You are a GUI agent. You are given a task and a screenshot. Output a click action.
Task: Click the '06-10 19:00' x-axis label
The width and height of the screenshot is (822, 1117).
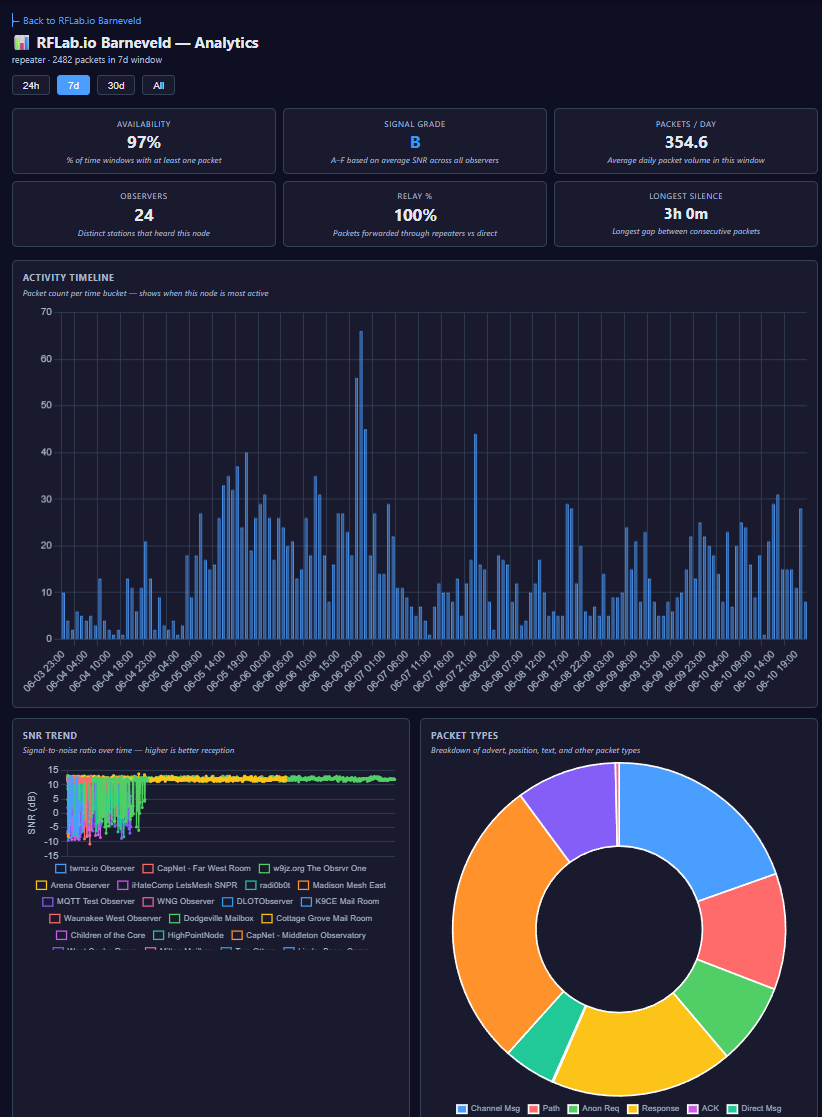pyautogui.click(x=778, y=671)
